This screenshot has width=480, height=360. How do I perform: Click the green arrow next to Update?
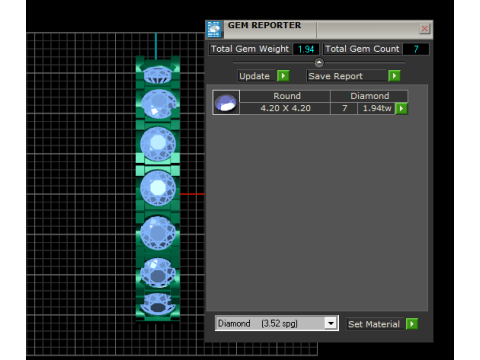(x=283, y=76)
